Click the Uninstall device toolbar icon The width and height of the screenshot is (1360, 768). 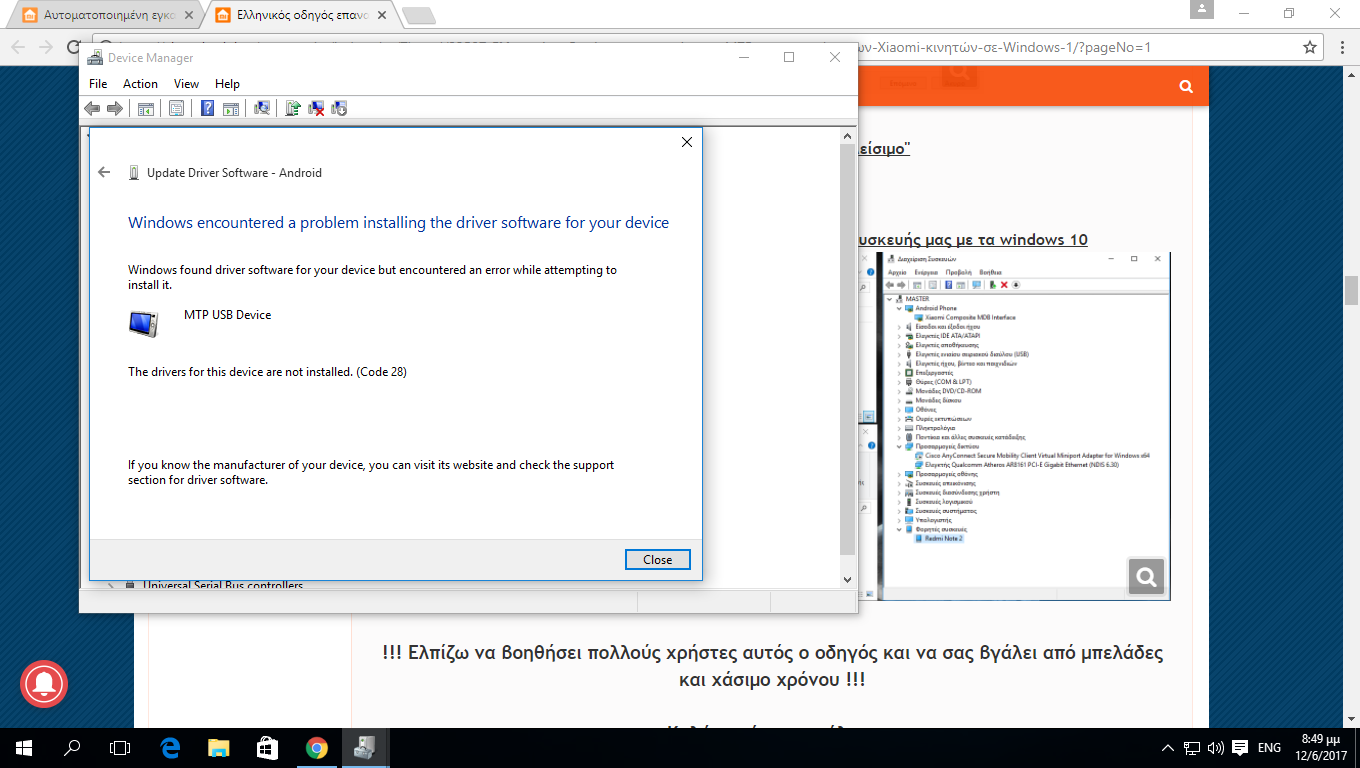(x=316, y=108)
